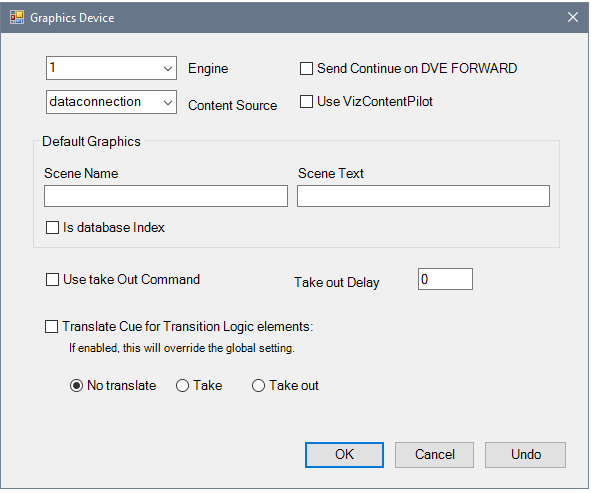Choose the Take radio option
This screenshot has width=591, height=493.
(182, 386)
